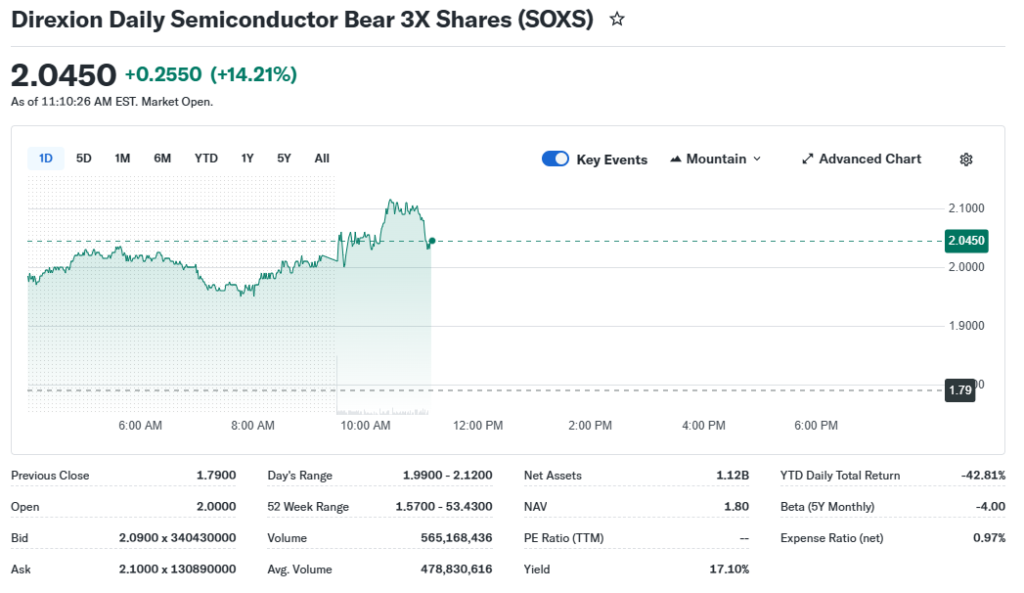Select the 6M chart range

click(162, 158)
